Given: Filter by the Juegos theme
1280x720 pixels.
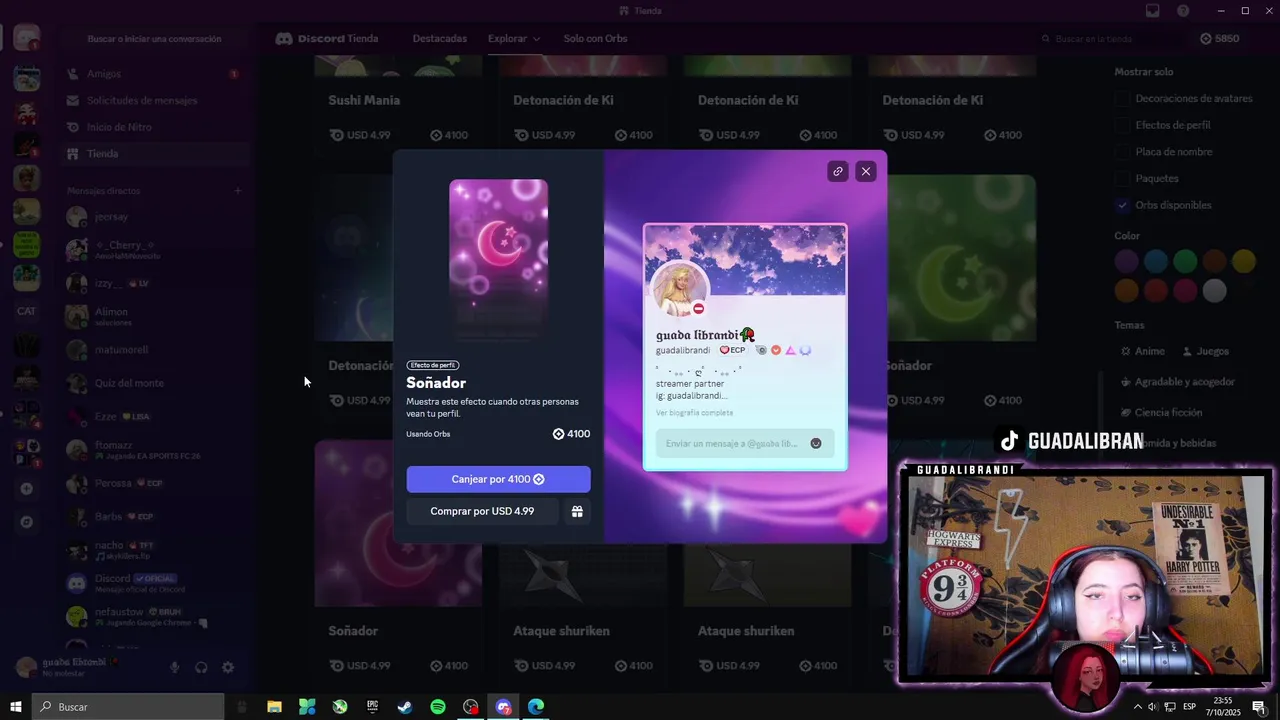Looking at the screenshot, I should tap(1206, 351).
